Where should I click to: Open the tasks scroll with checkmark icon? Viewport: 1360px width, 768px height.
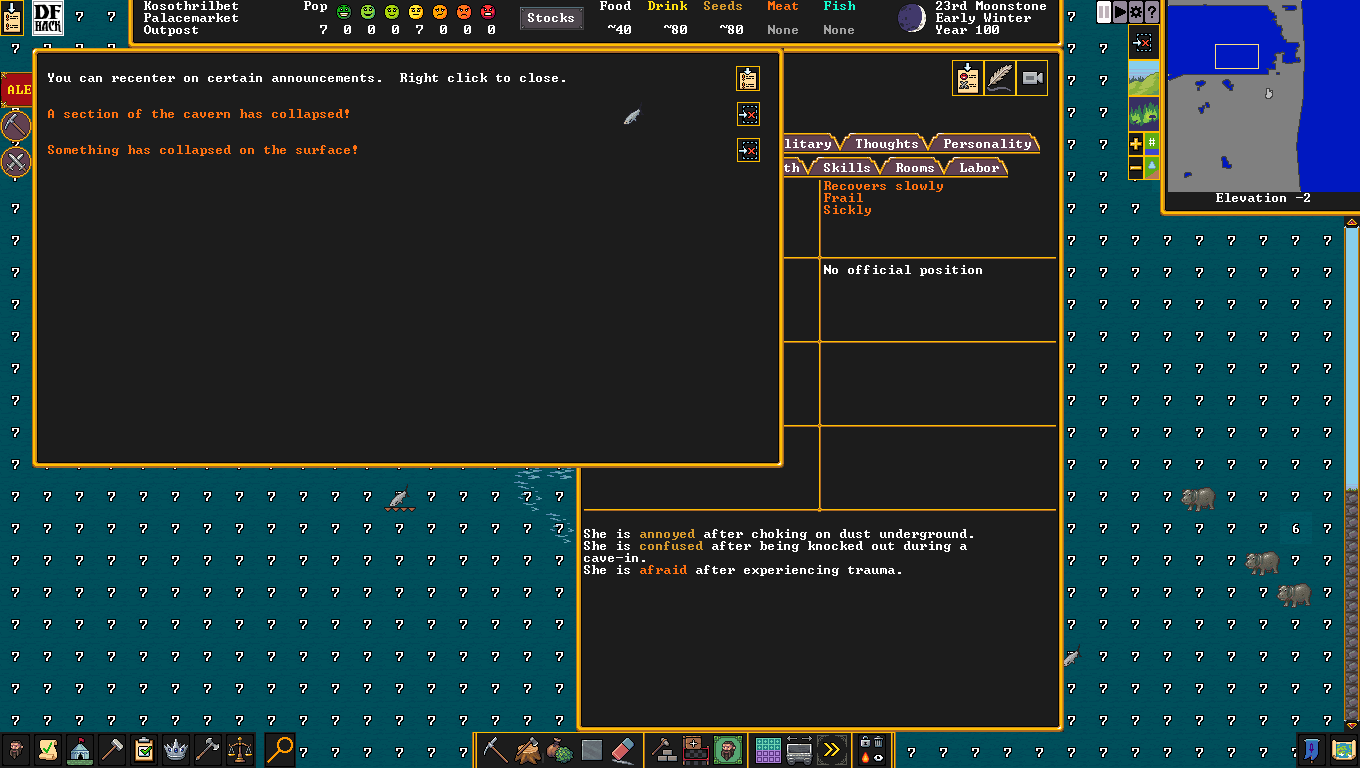(x=48, y=748)
